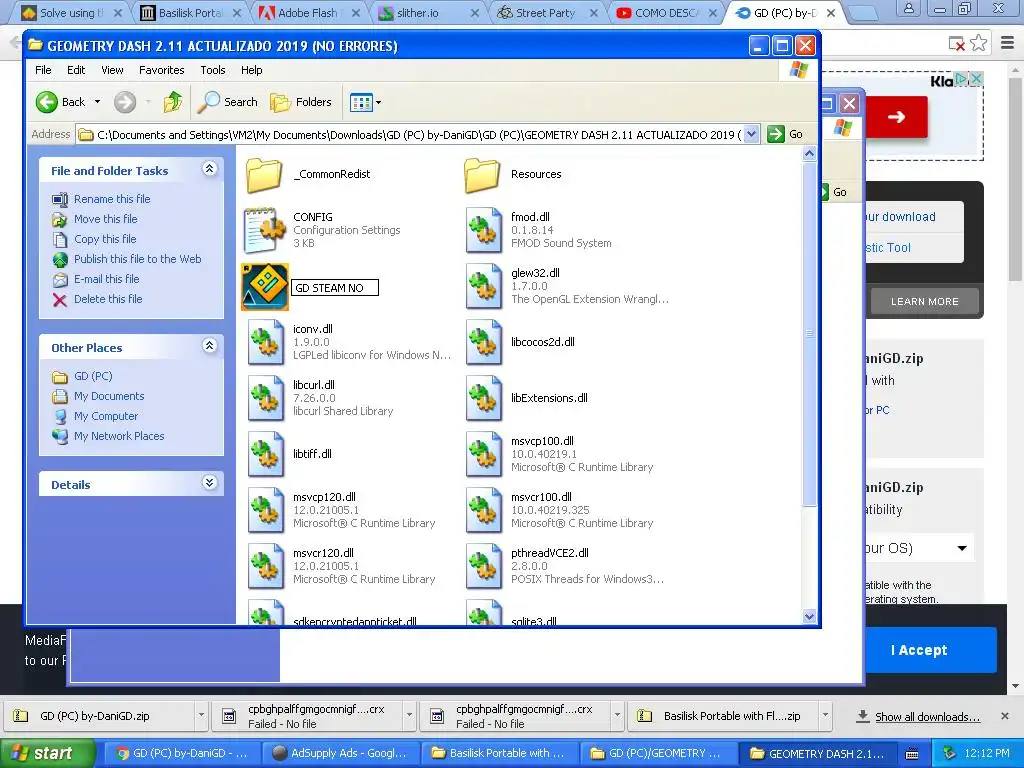Screen dimensions: 1024x768
Task: Click the I Accept button on webpage
Action: coord(919,650)
